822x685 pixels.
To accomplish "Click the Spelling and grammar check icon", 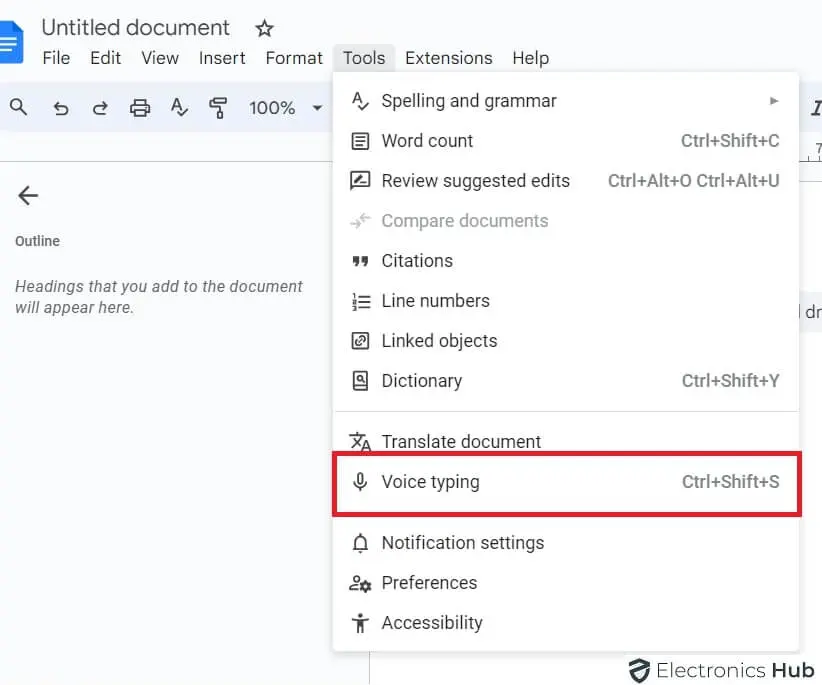I will [x=360, y=101].
